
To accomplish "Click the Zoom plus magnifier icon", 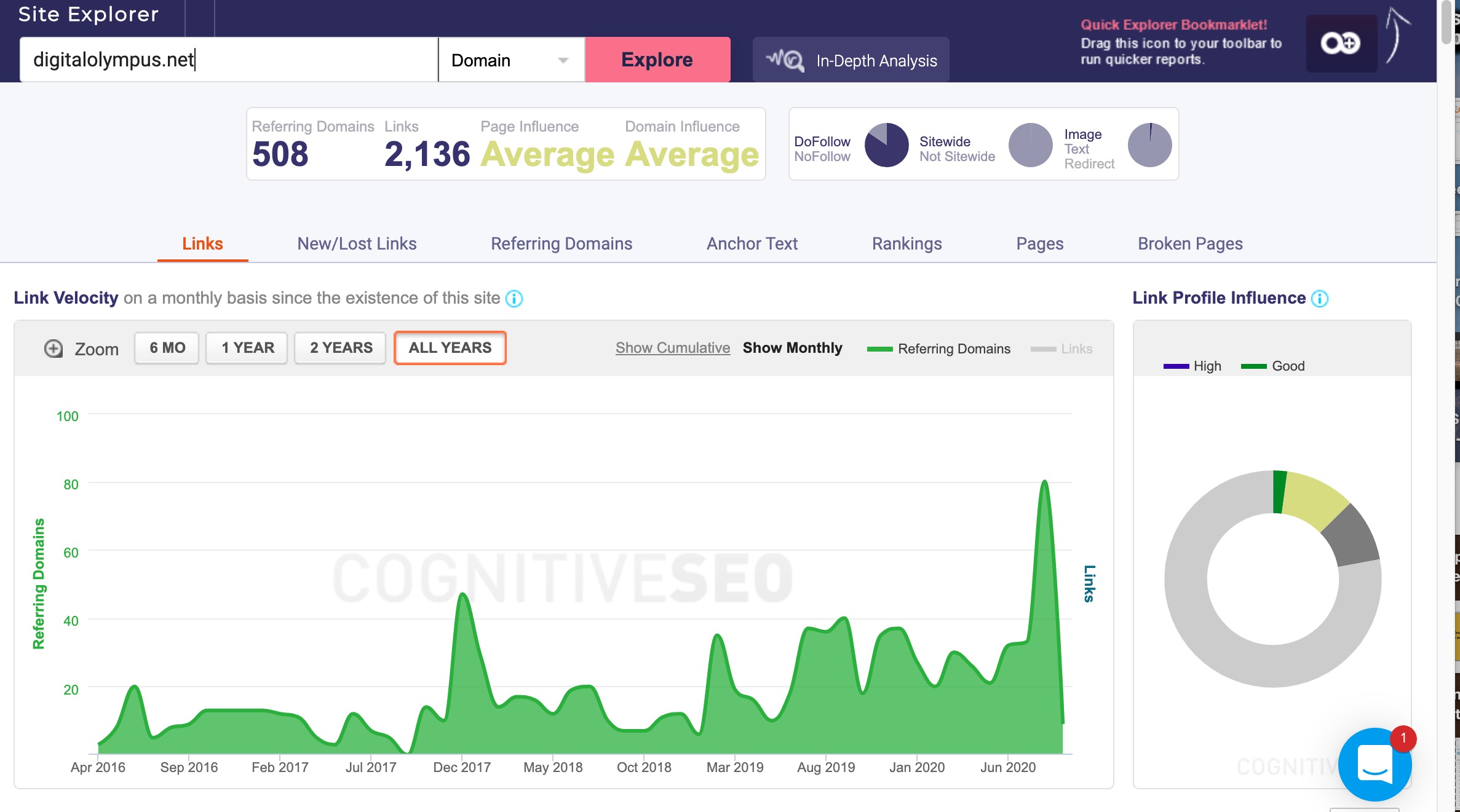I will click(x=54, y=349).
